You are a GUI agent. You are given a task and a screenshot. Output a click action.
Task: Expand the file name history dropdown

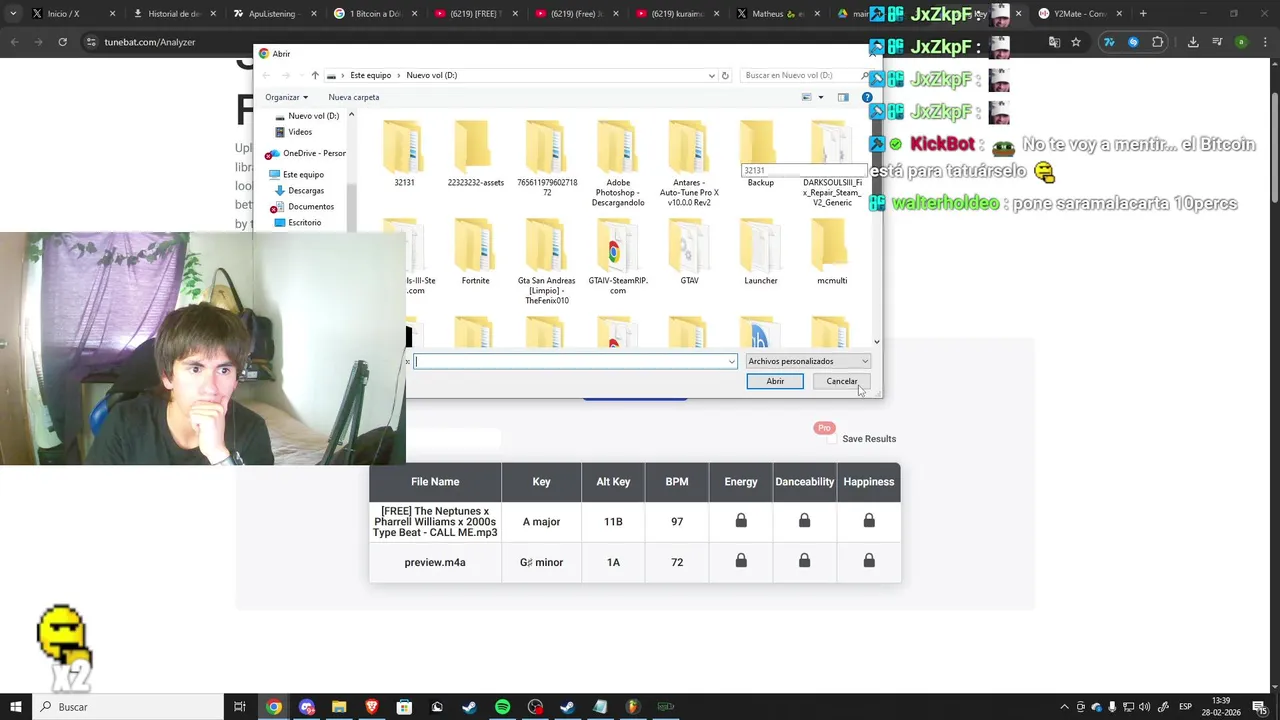(x=732, y=362)
